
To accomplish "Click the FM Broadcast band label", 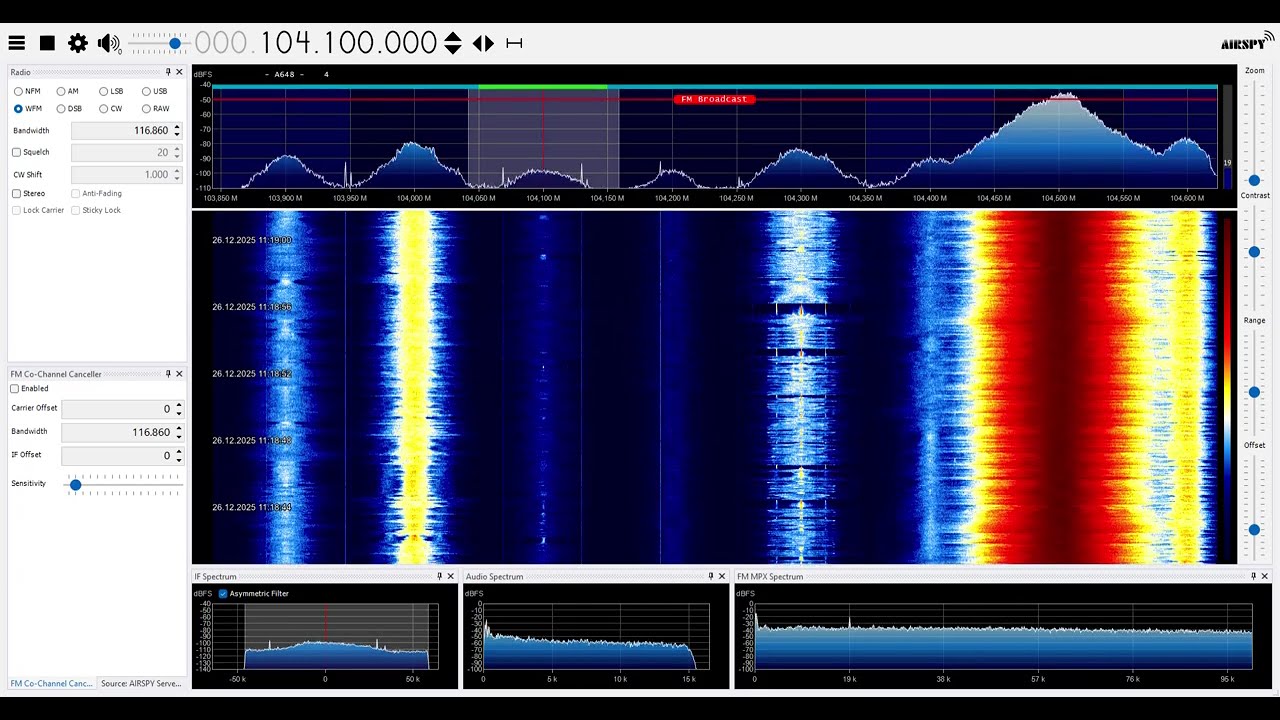I will (714, 99).
